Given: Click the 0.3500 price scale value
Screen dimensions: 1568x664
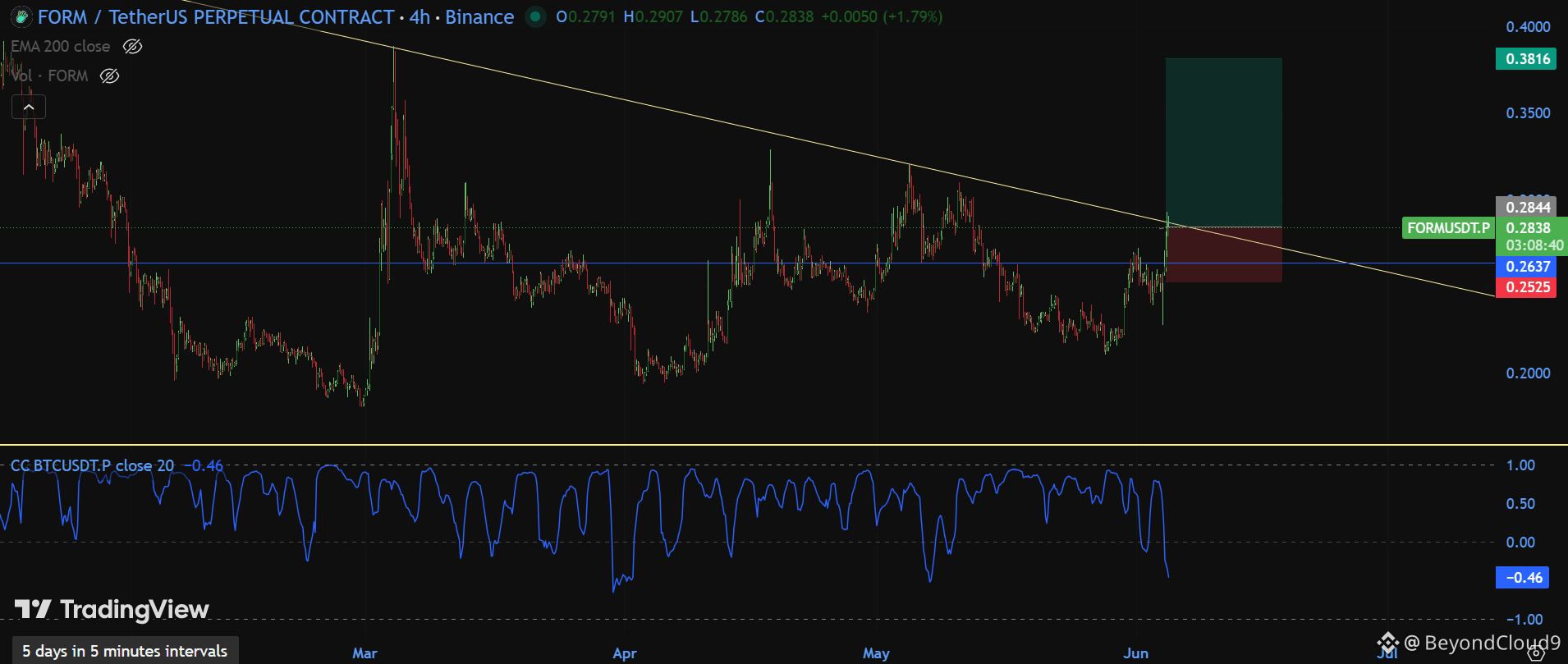Looking at the screenshot, I should (x=1528, y=113).
